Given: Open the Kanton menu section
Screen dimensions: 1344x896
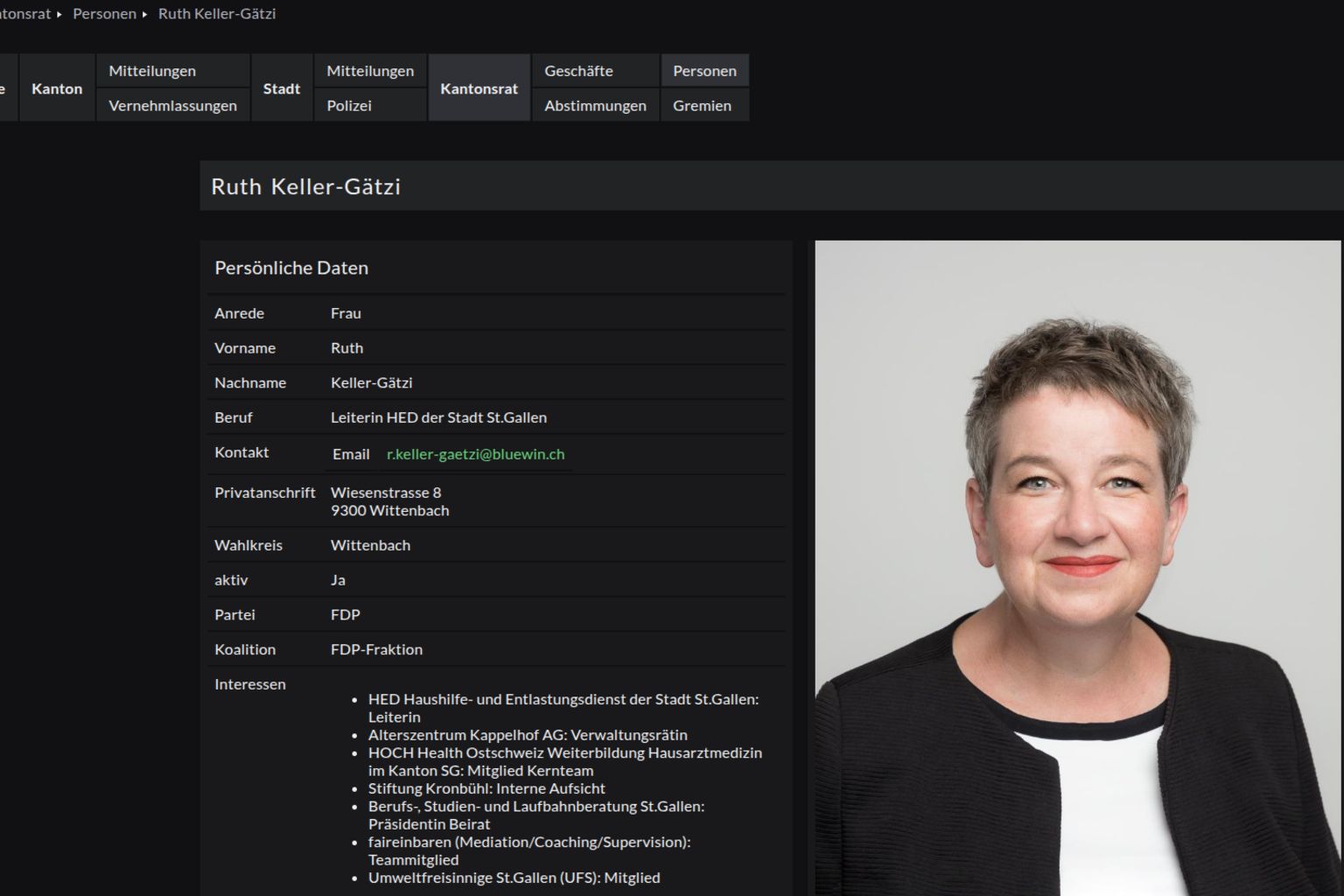Looking at the screenshot, I should pyautogui.click(x=57, y=88).
